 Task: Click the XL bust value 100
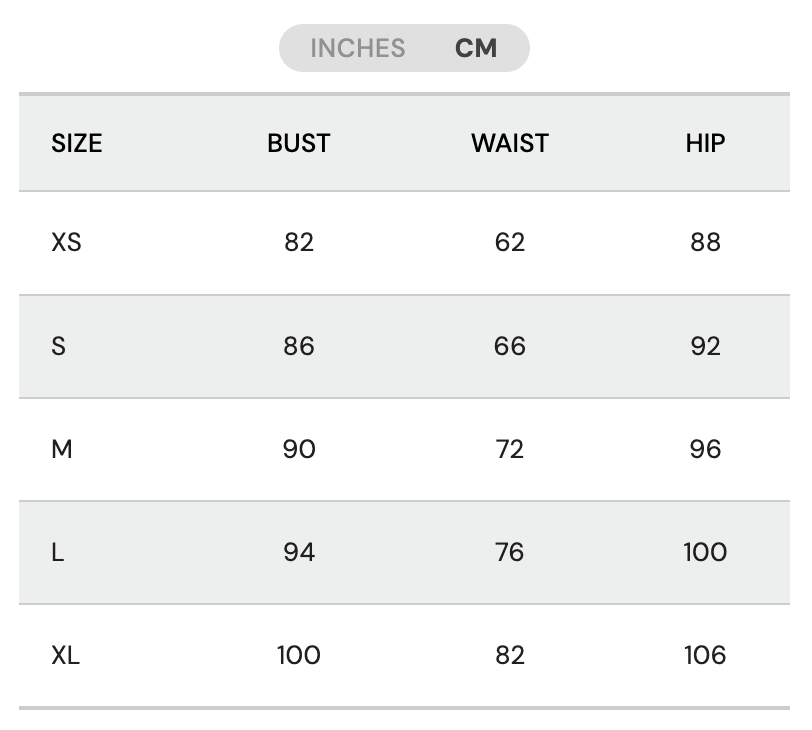click(298, 655)
